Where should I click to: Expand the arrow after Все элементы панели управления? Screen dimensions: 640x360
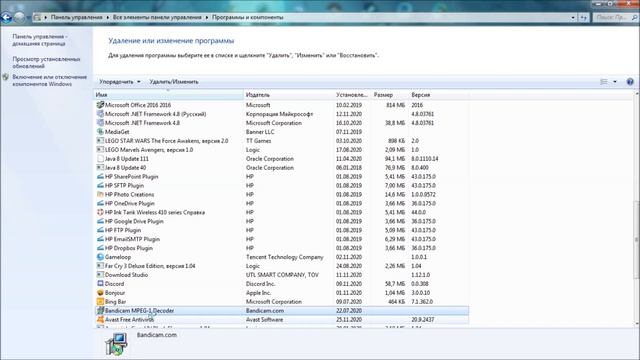click(x=207, y=18)
